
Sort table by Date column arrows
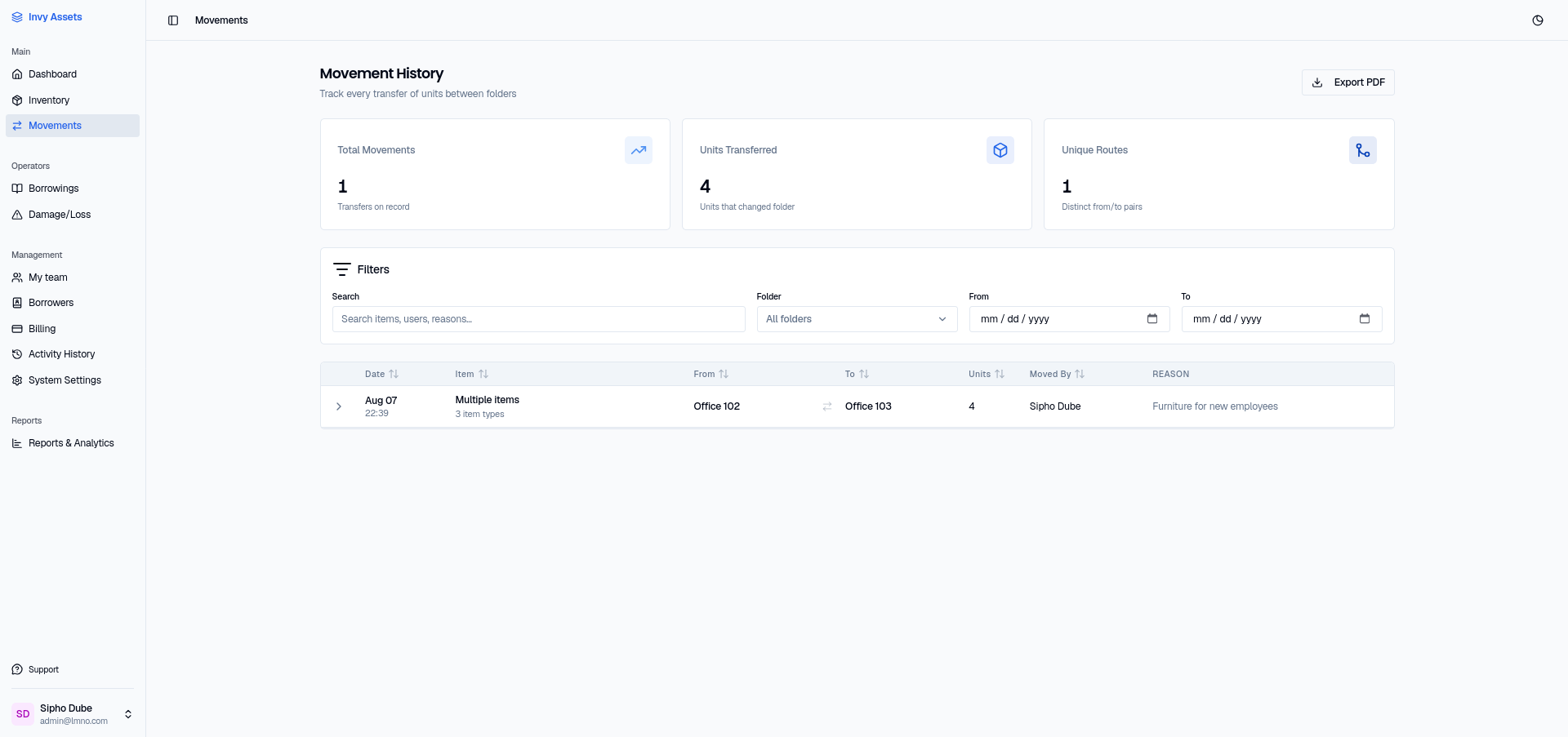pyautogui.click(x=394, y=374)
